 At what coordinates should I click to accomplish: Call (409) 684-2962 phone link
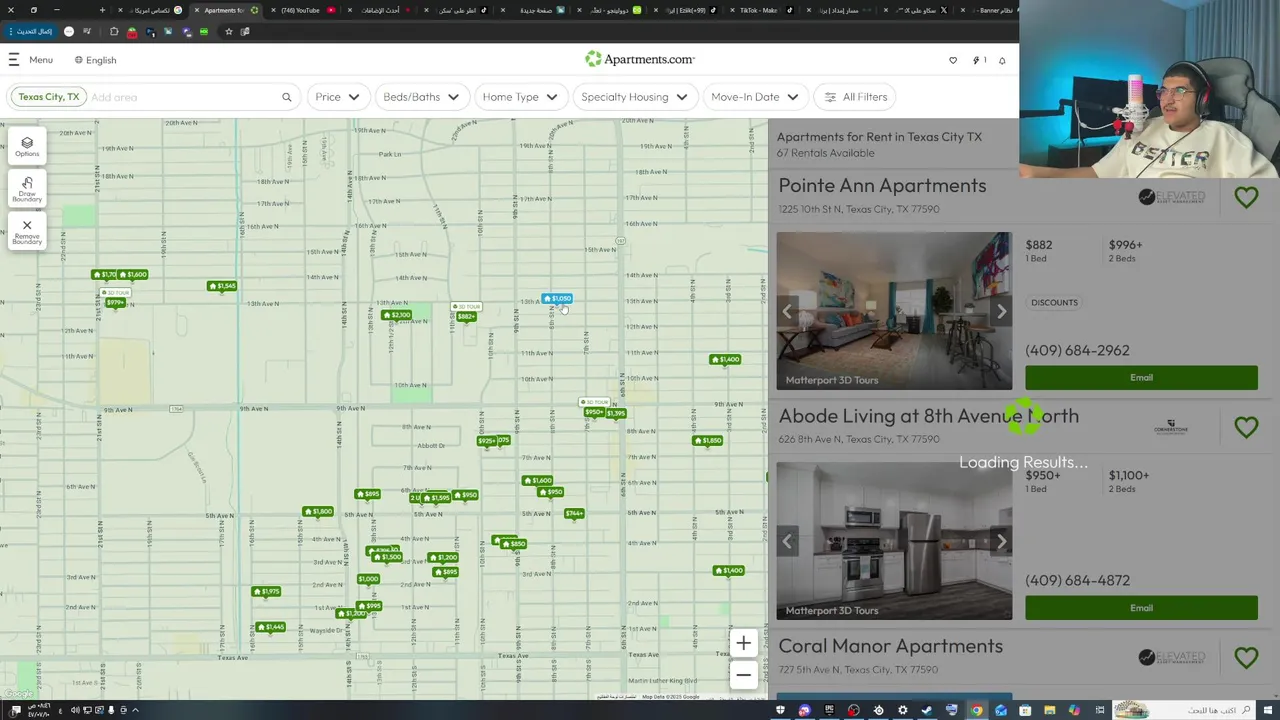pos(1077,350)
